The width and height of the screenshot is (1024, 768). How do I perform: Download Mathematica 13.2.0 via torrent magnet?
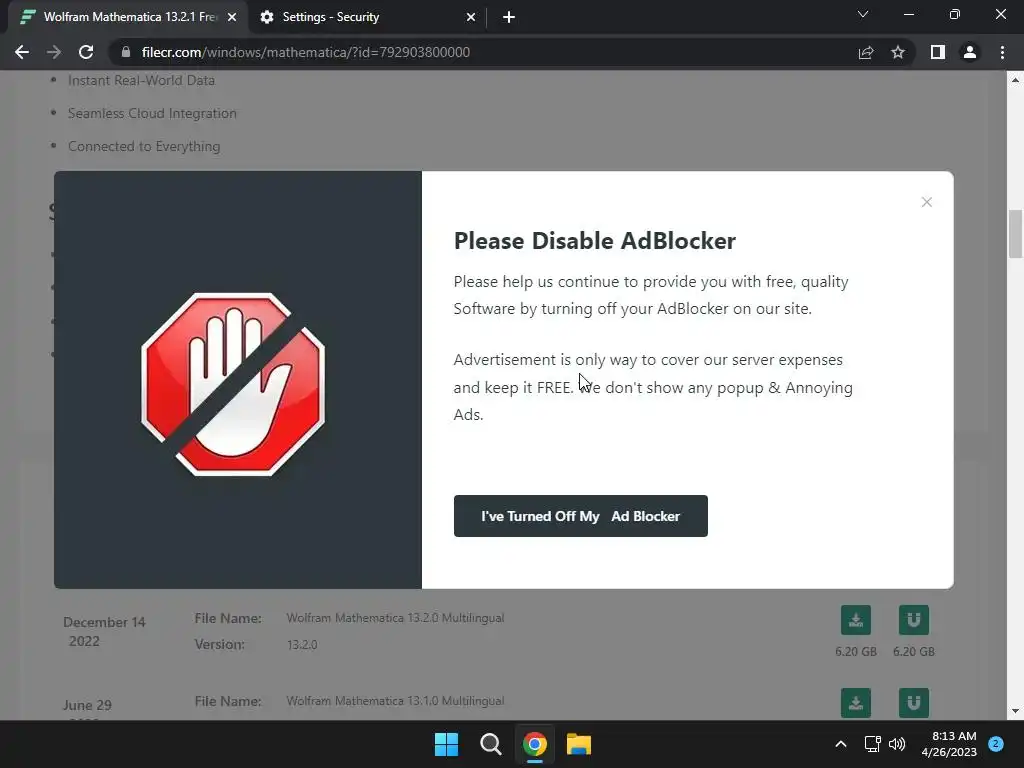point(914,620)
